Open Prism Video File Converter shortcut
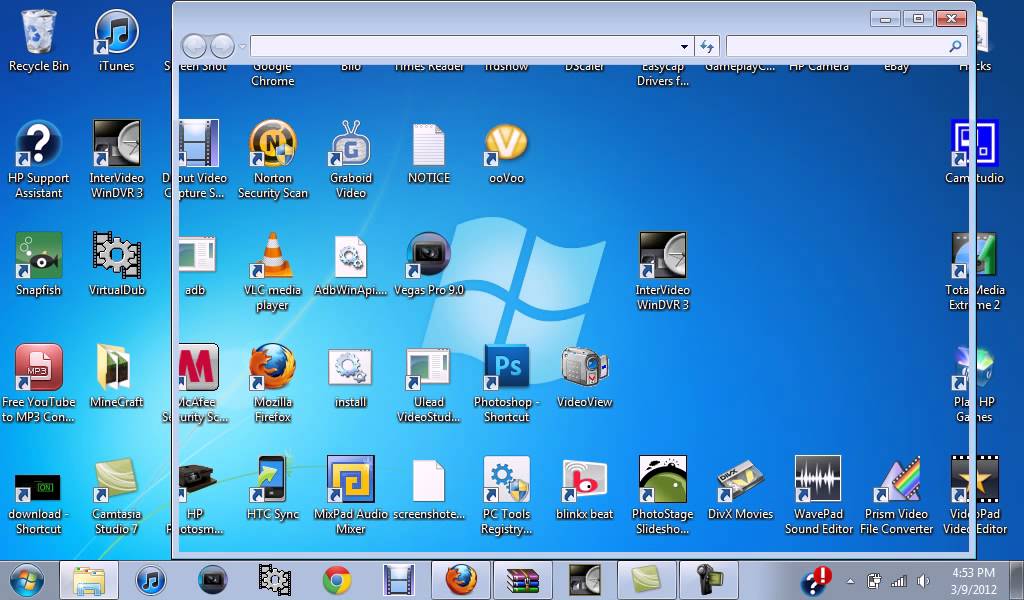The width and height of the screenshot is (1024, 600). pos(896,496)
